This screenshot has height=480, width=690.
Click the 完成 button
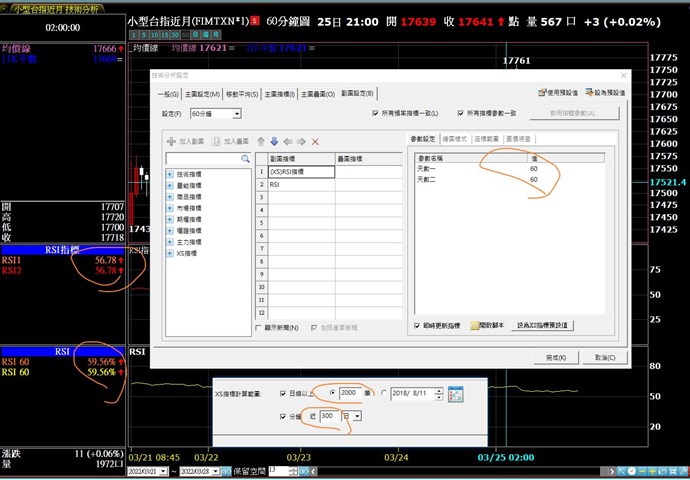[550, 357]
